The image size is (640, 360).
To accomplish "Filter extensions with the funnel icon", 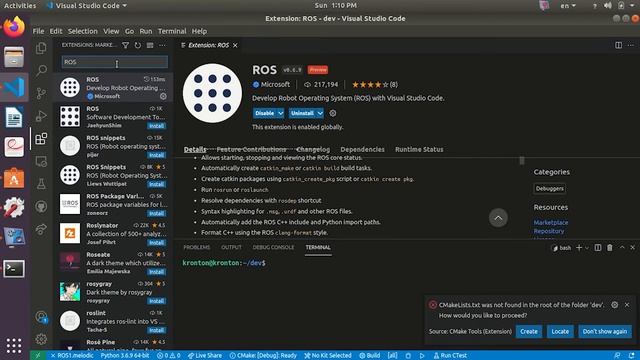I will coord(126,45).
